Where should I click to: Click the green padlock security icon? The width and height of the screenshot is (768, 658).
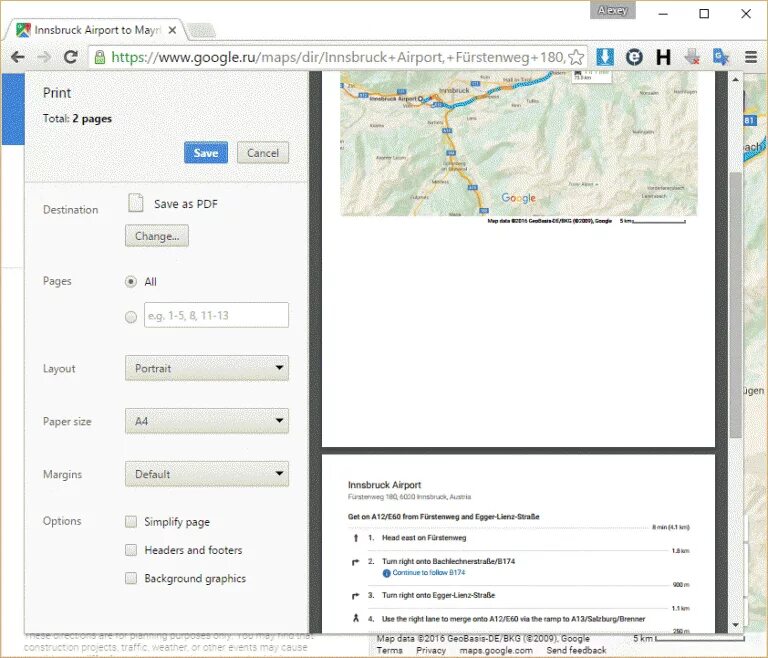(99, 57)
